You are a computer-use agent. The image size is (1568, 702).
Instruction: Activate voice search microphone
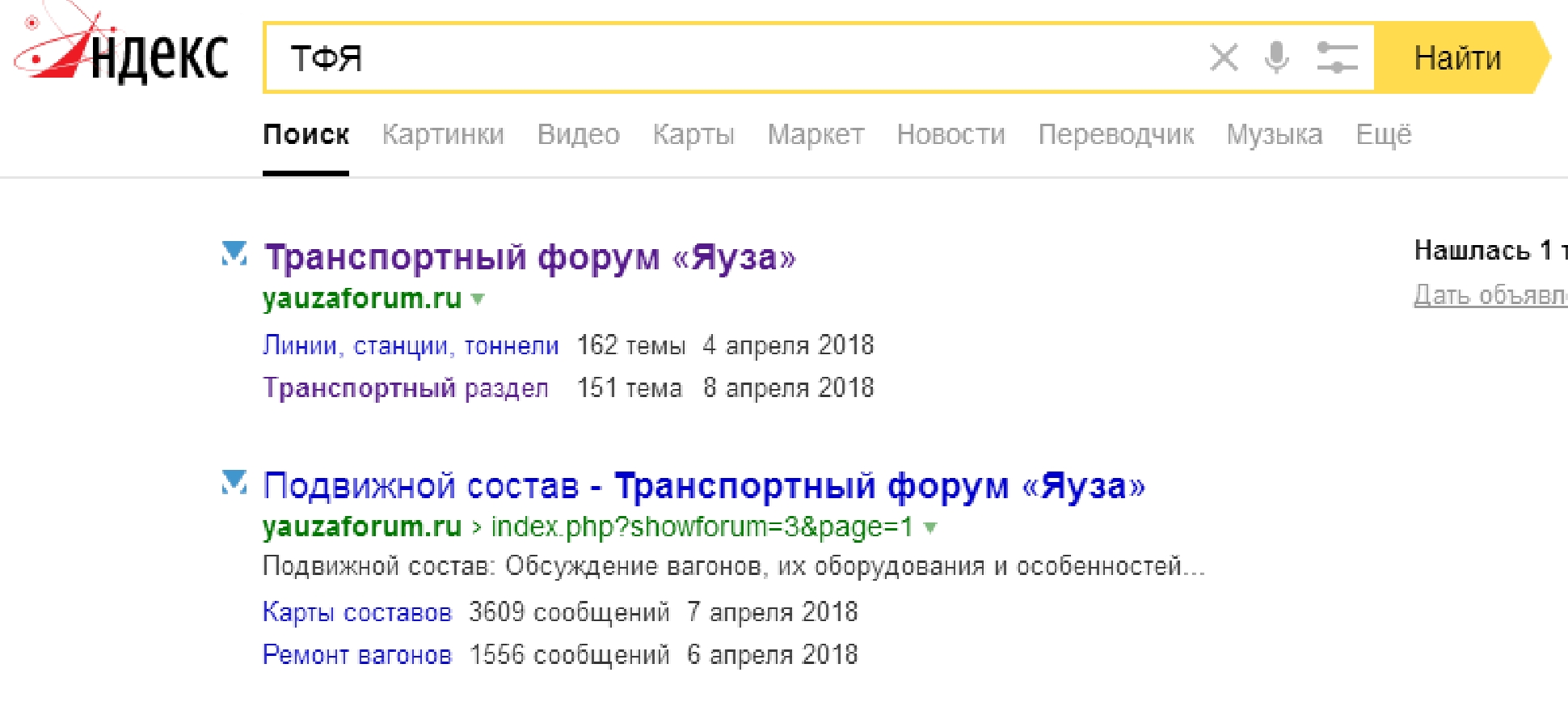pyautogui.click(x=1277, y=57)
